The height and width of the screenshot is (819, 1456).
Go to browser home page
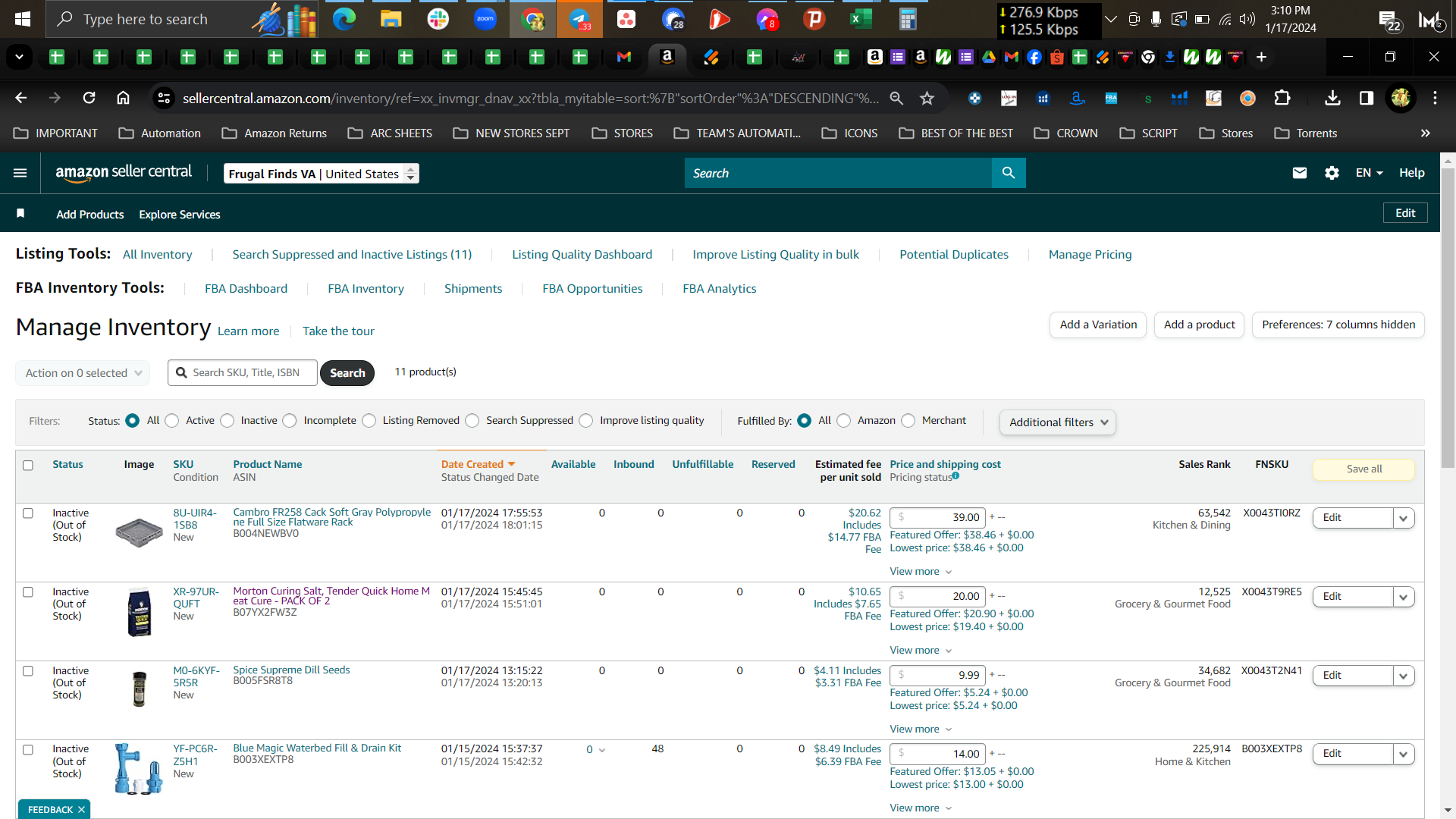pyautogui.click(x=123, y=98)
